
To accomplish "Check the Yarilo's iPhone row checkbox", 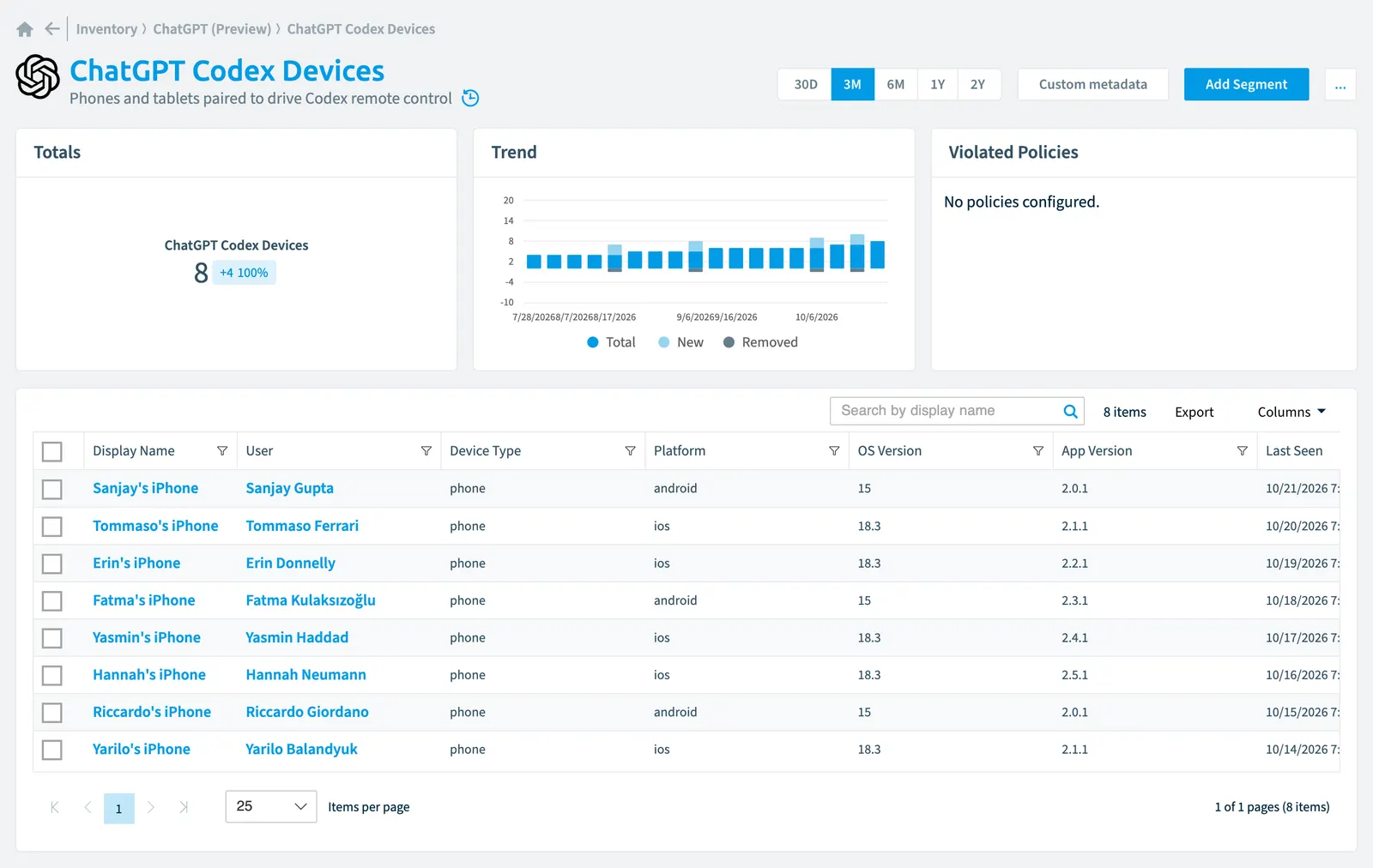I will coord(52,750).
